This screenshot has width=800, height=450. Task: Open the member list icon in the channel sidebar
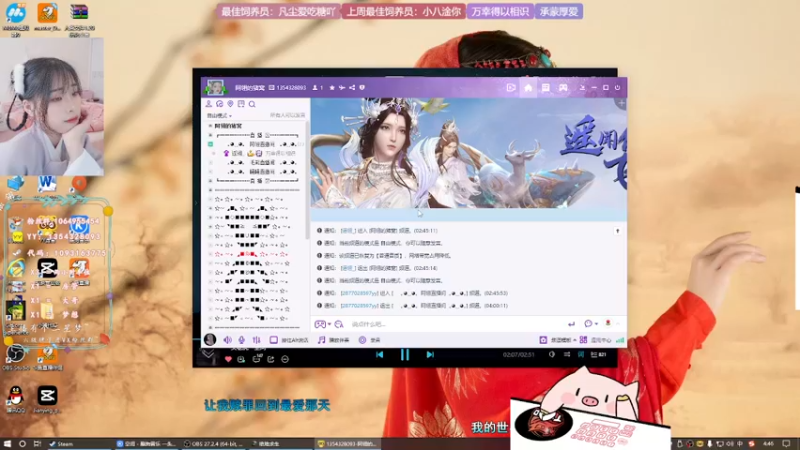click(x=209, y=104)
